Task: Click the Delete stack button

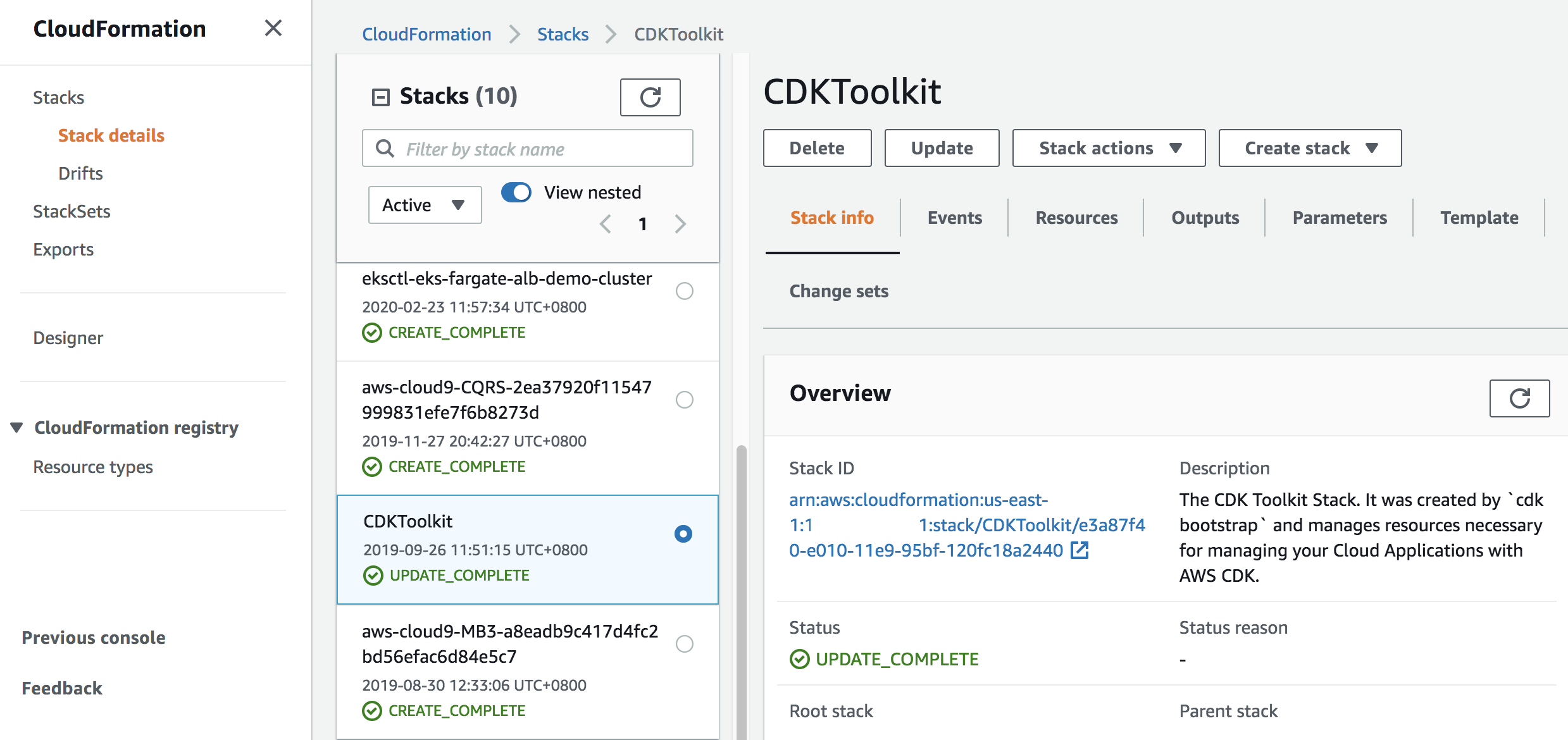Action: tap(817, 148)
